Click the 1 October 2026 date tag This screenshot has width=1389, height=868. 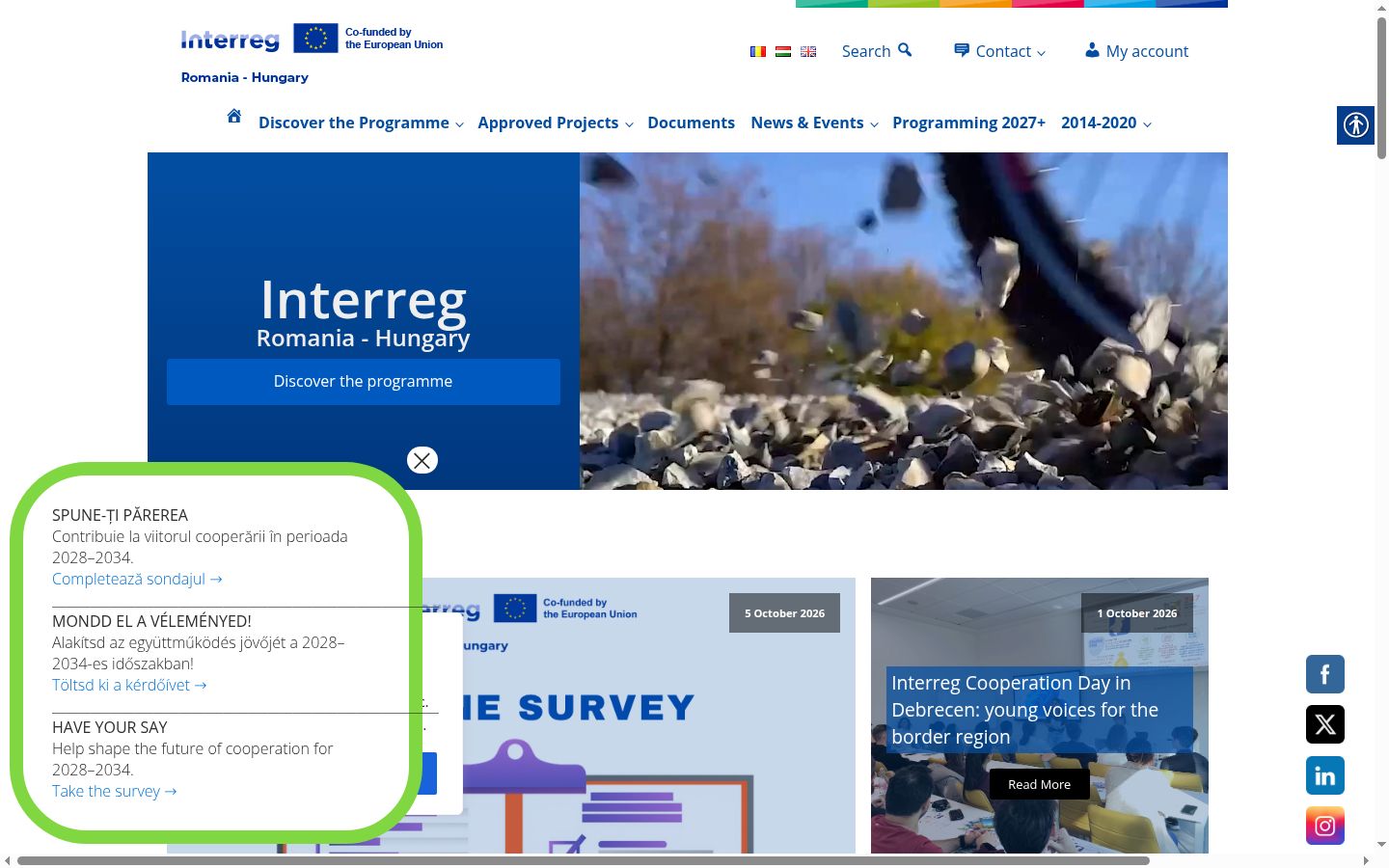pos(1137,613)
